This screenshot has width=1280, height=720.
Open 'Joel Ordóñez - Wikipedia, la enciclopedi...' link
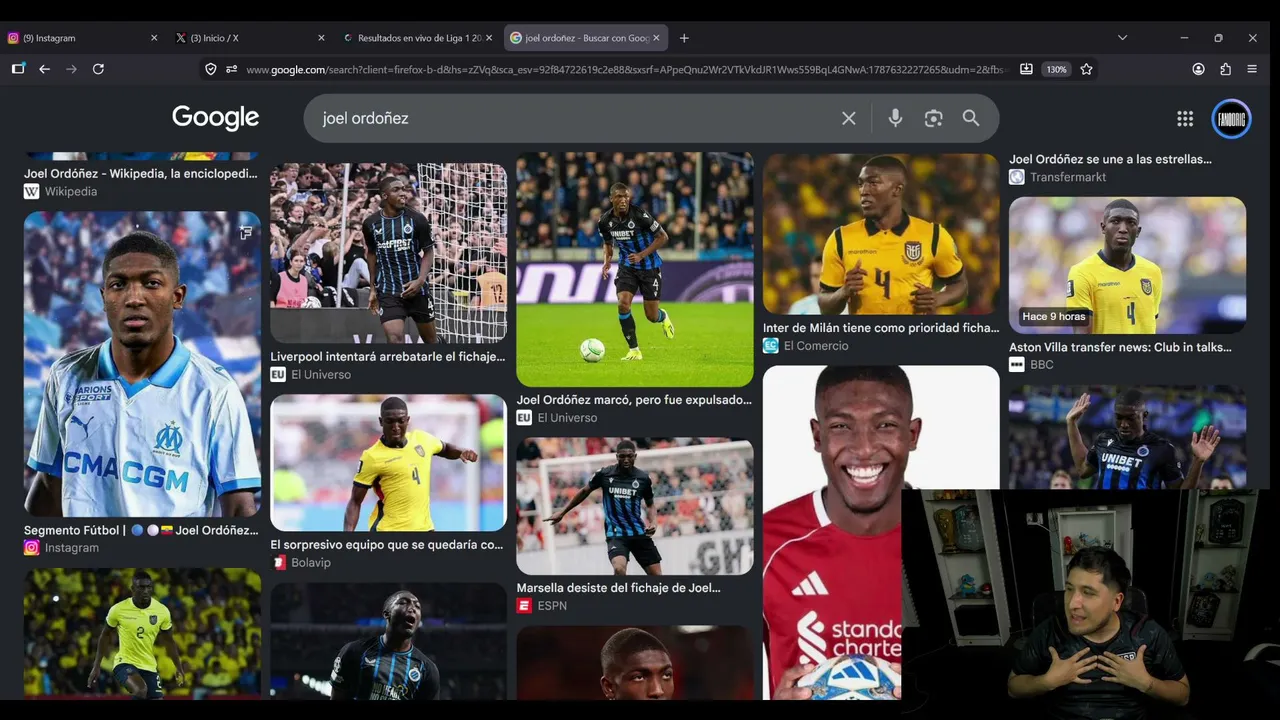141,173
